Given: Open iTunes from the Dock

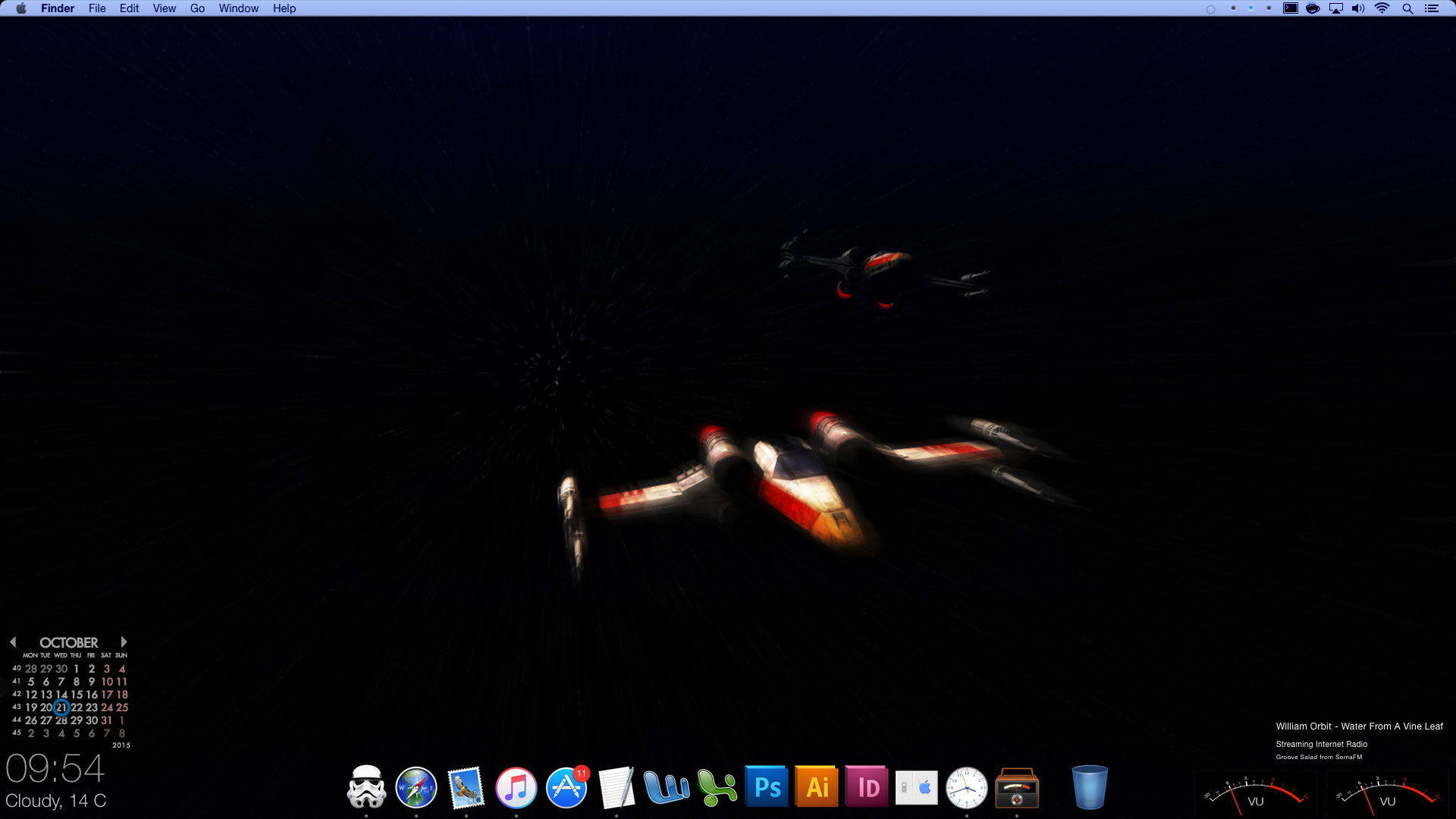Looking at the screenshot, I should tap(516, 788).
